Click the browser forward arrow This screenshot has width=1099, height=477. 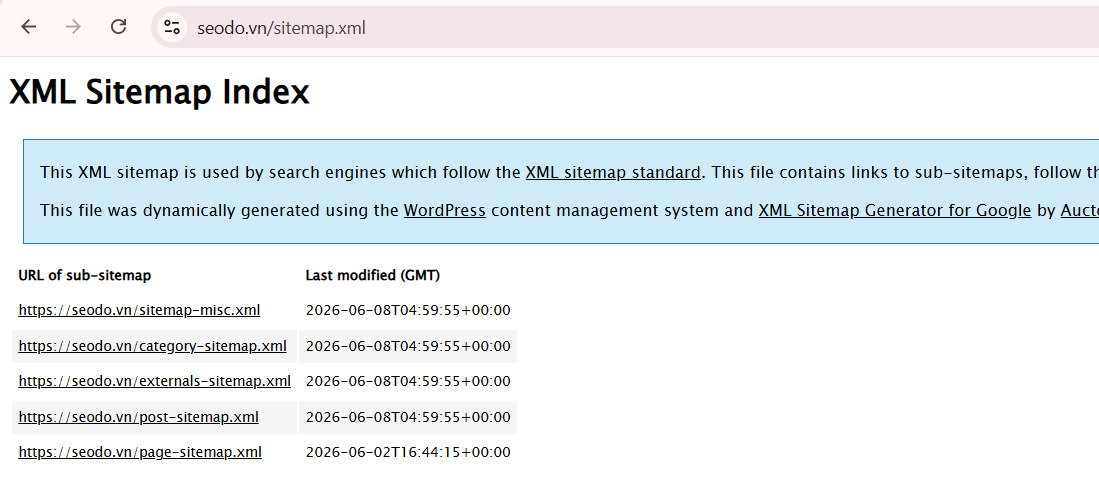click(x=73, y=27)
